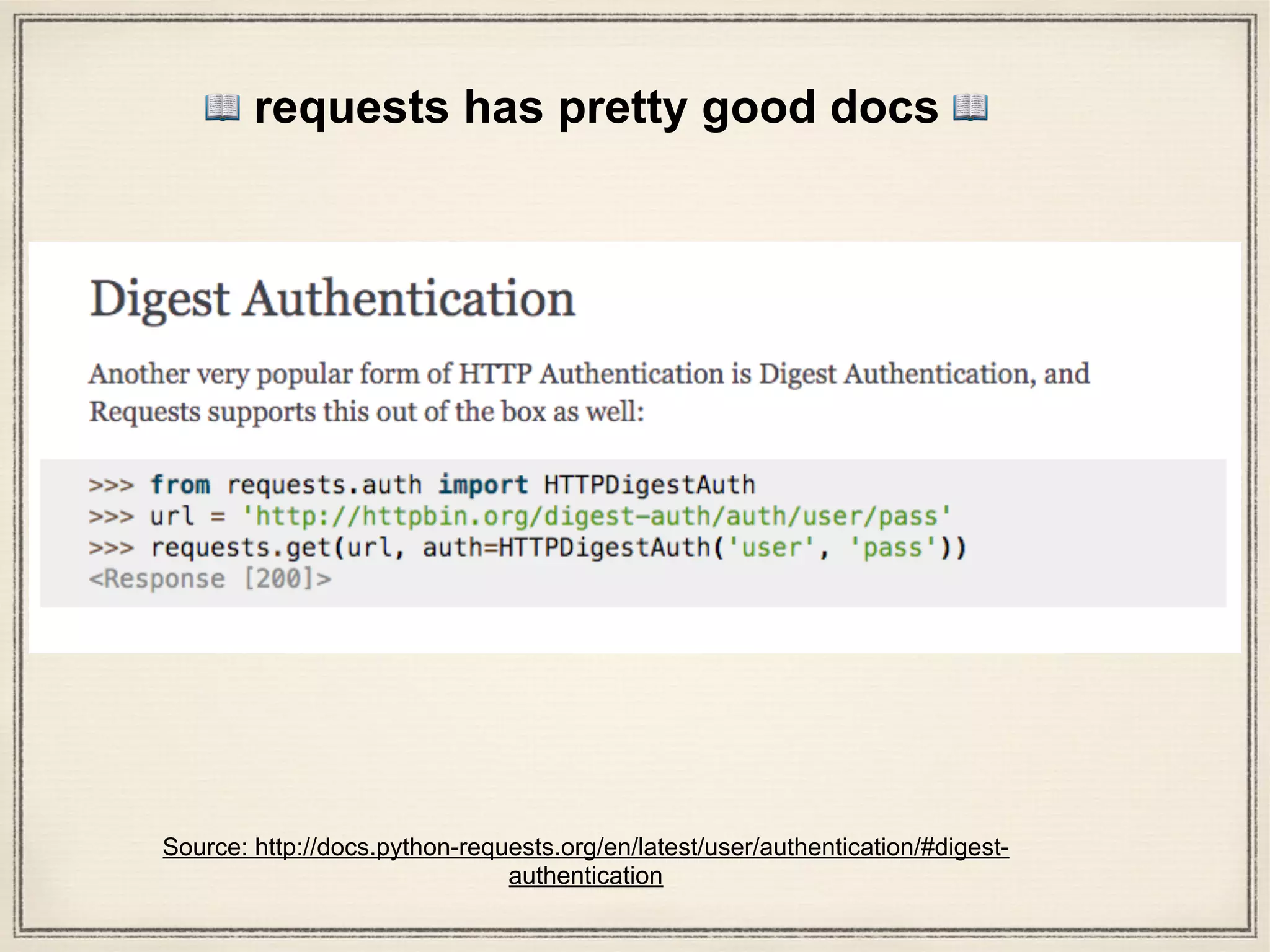Click the right open book emoji icon
The height and width of the screenshot is (952, 1270).
(970, 108)
